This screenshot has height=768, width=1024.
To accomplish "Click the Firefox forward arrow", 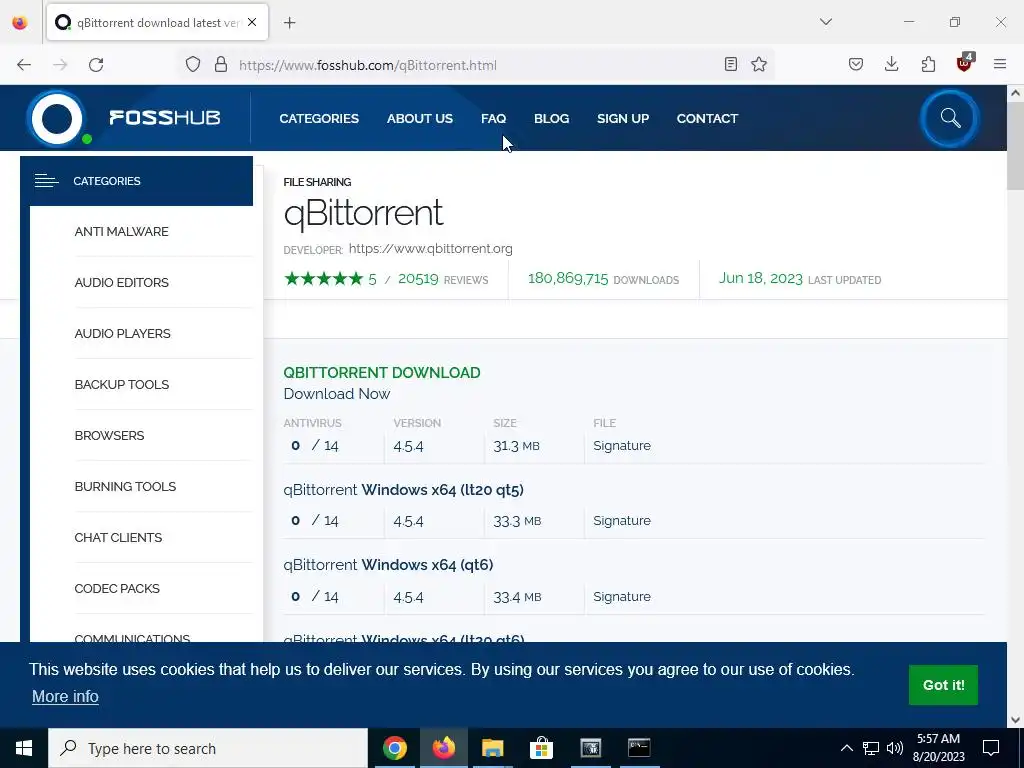I will [x=60, y=65].
